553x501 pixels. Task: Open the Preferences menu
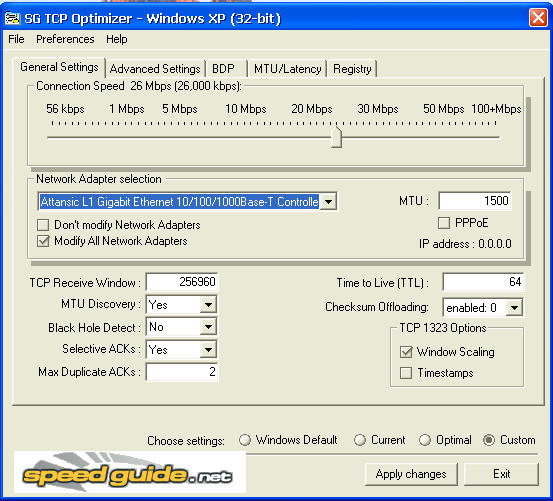point(65,39)
